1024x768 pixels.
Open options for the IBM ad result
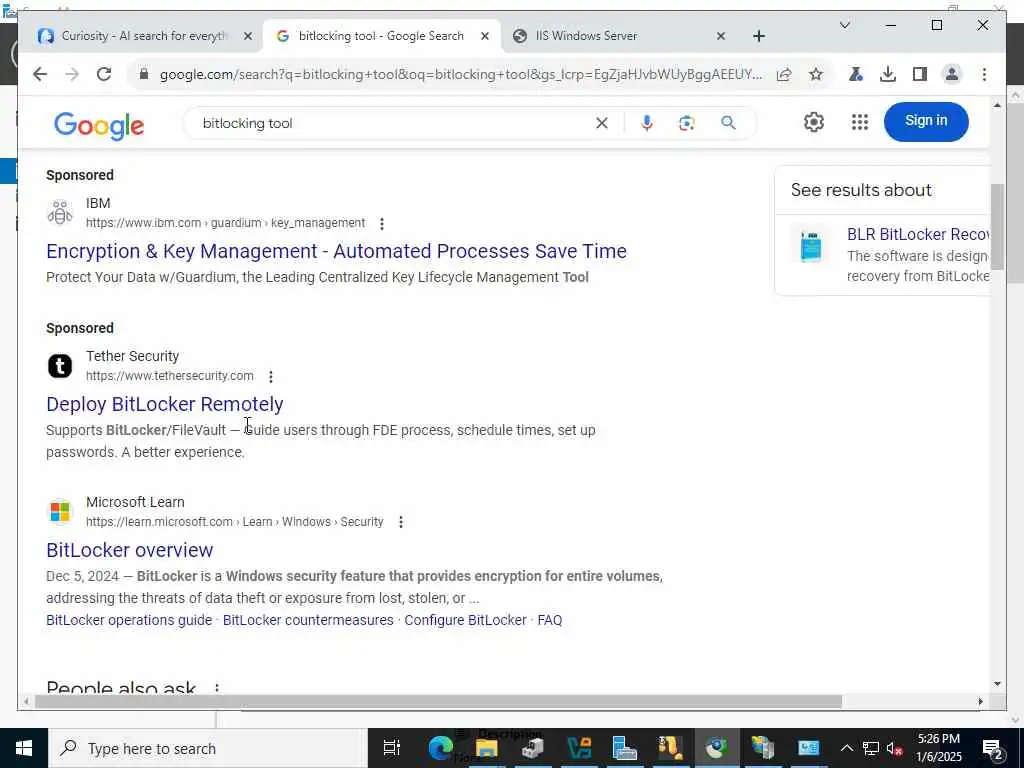[381, 223]
